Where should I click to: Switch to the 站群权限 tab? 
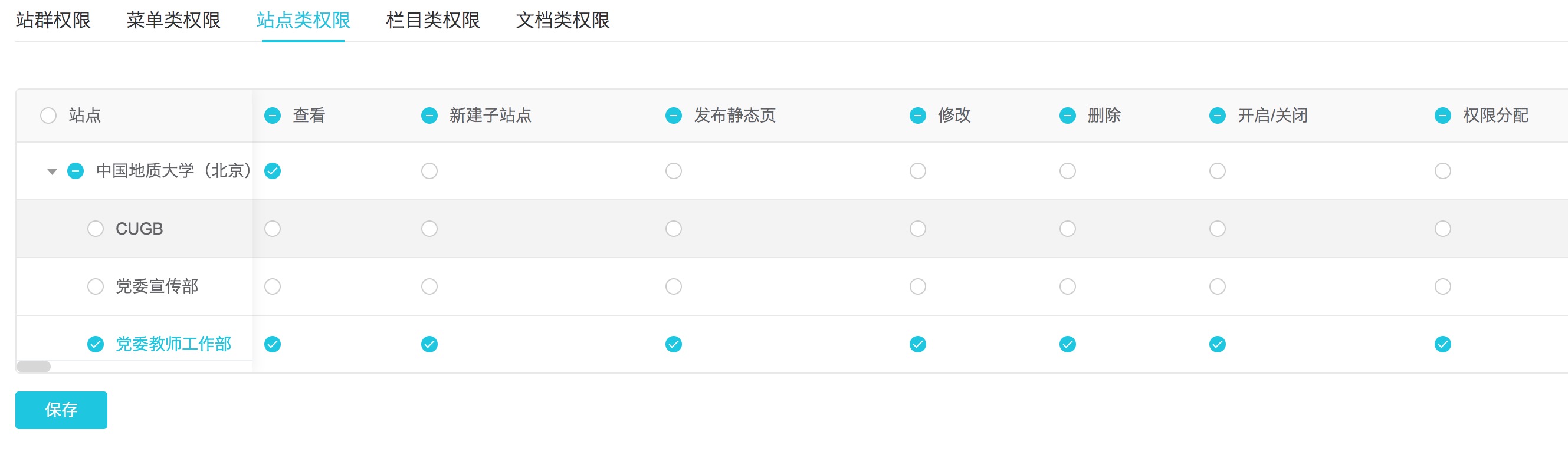(x=53, y=20)
